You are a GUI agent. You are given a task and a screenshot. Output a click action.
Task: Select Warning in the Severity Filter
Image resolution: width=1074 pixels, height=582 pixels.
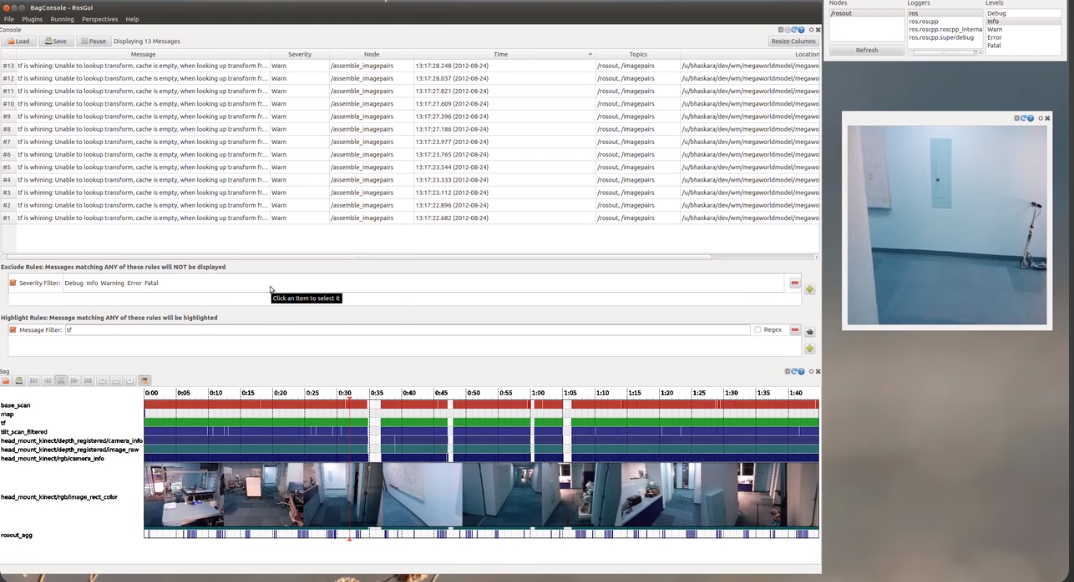click(x=112, y=283)
